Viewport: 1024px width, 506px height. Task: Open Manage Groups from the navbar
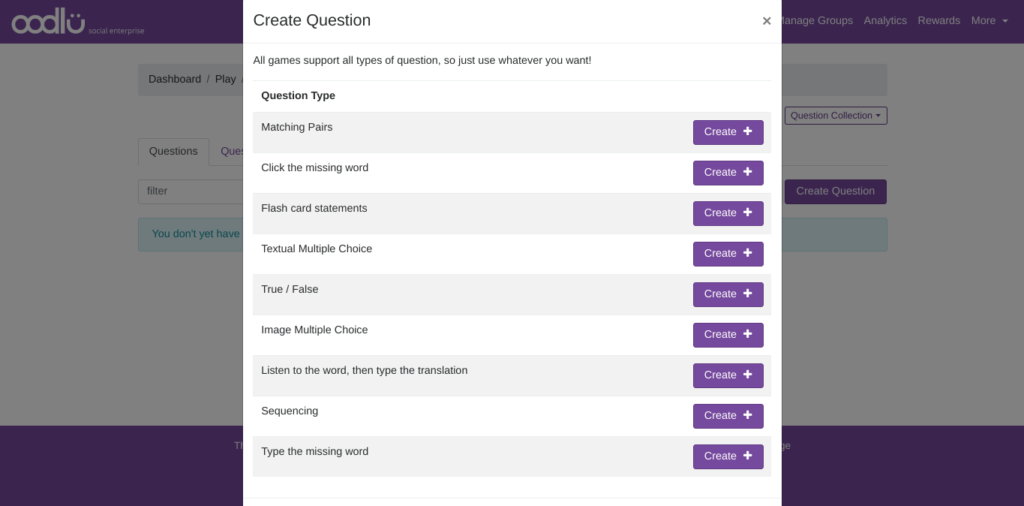[818, 21]
